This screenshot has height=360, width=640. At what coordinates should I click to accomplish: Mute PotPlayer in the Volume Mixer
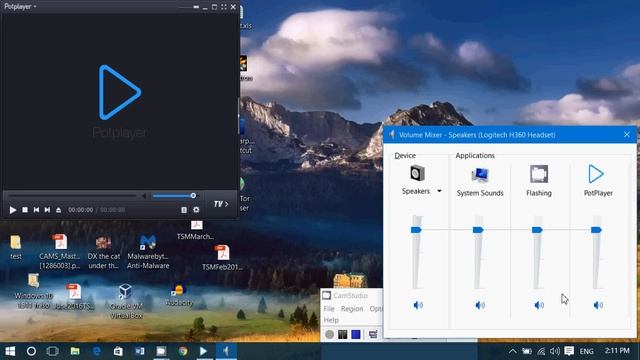tap(598, 305)
